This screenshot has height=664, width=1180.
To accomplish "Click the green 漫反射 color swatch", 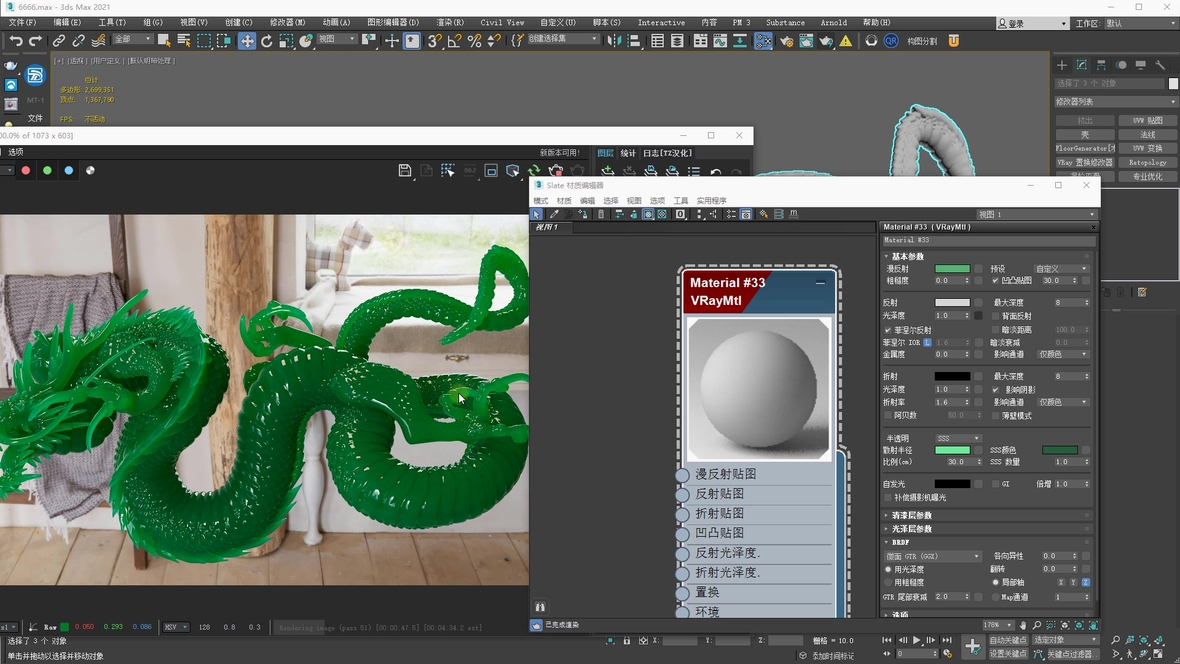I will (952, 269).
